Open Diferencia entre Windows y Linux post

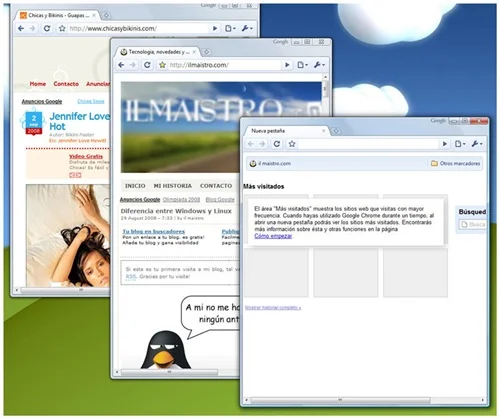coord(176,211)
